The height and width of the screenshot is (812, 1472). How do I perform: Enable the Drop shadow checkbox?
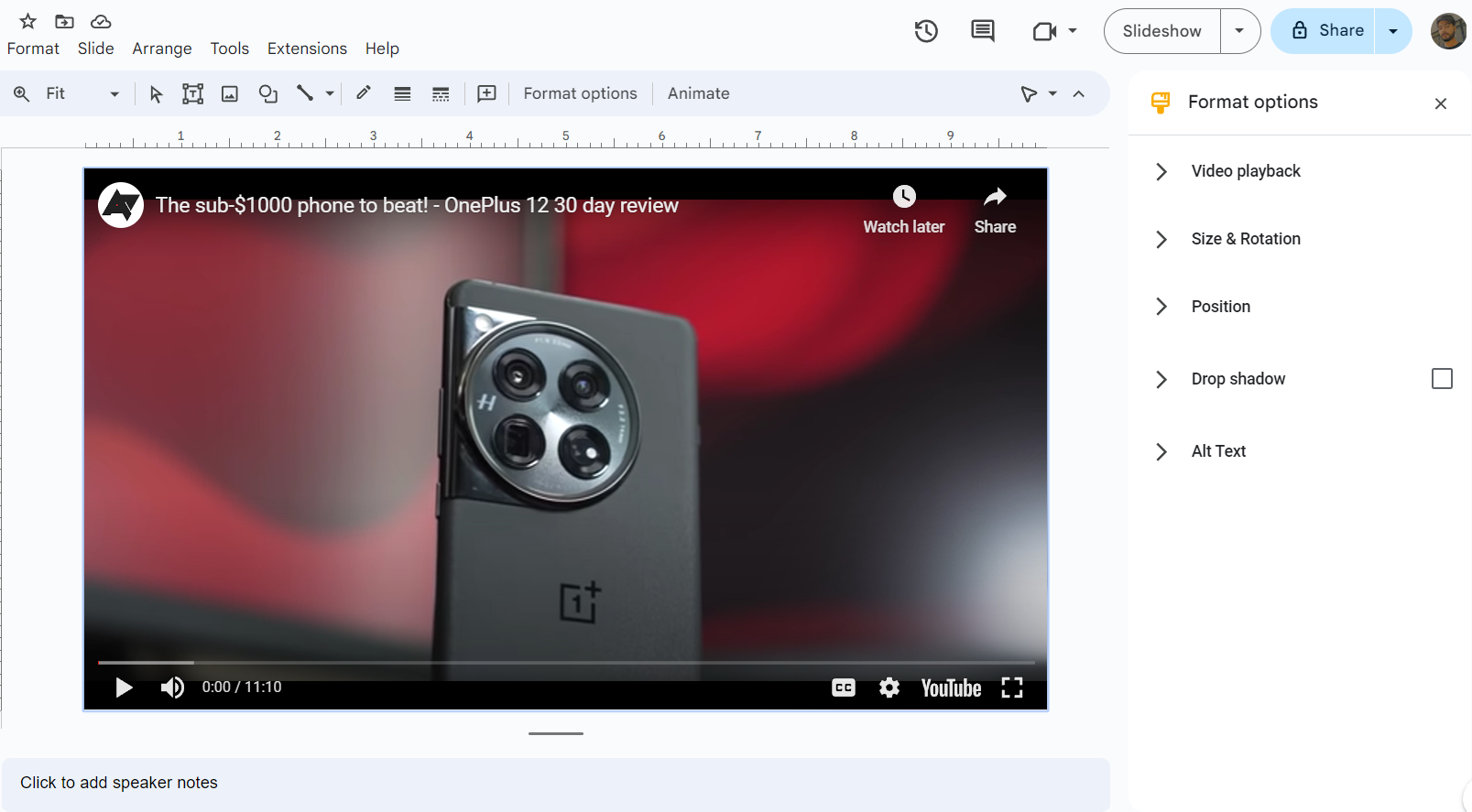coord(1442,378)
